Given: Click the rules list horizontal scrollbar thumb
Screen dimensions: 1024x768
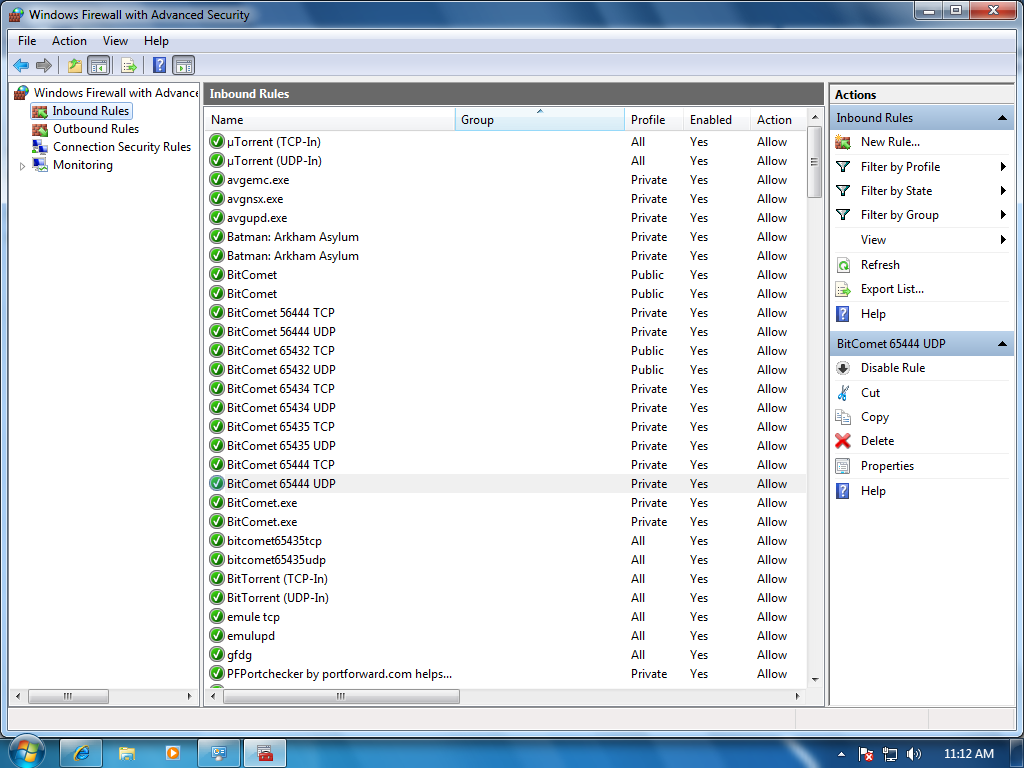Looking at the screenshot, I should (341, 696).
